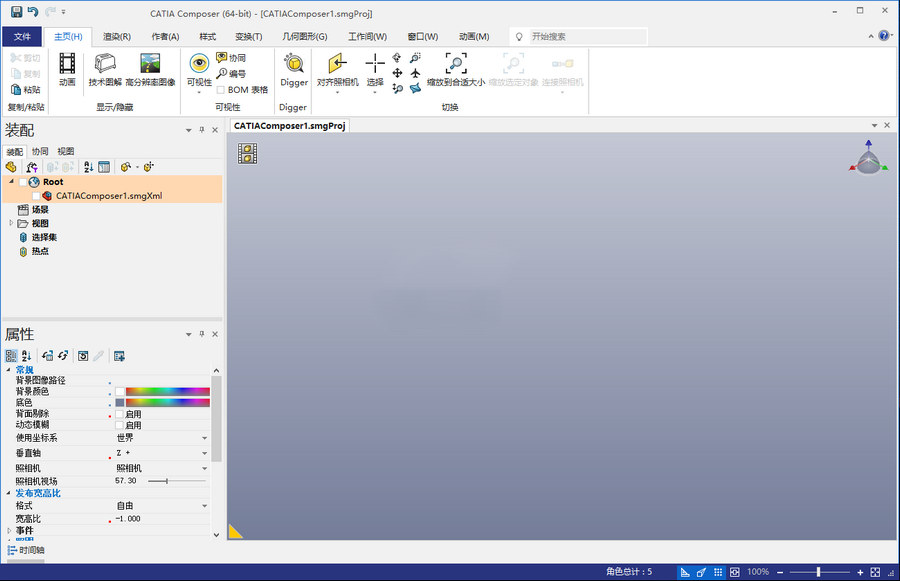Select the 热点 tree item
900x581 pixels.
(x=40, y=251)
